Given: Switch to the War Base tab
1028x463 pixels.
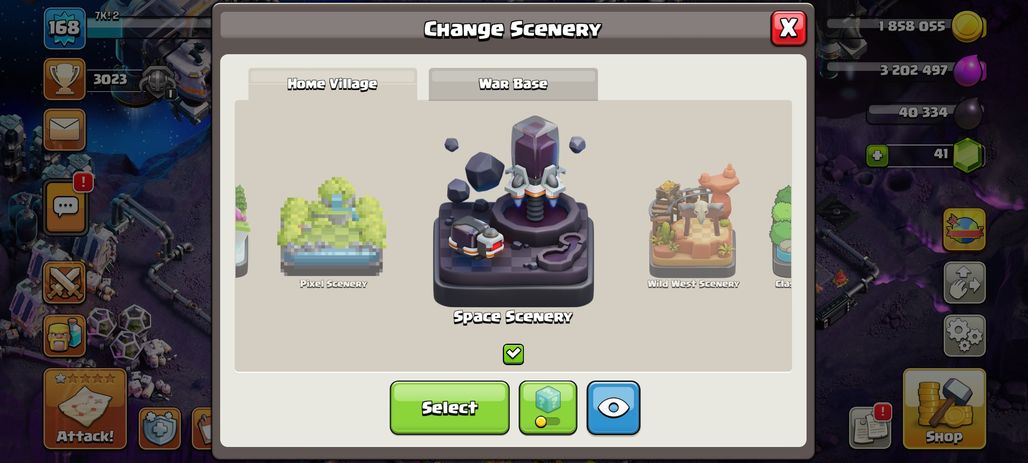Looking at the screenshot, I should (x=513, y=84).
